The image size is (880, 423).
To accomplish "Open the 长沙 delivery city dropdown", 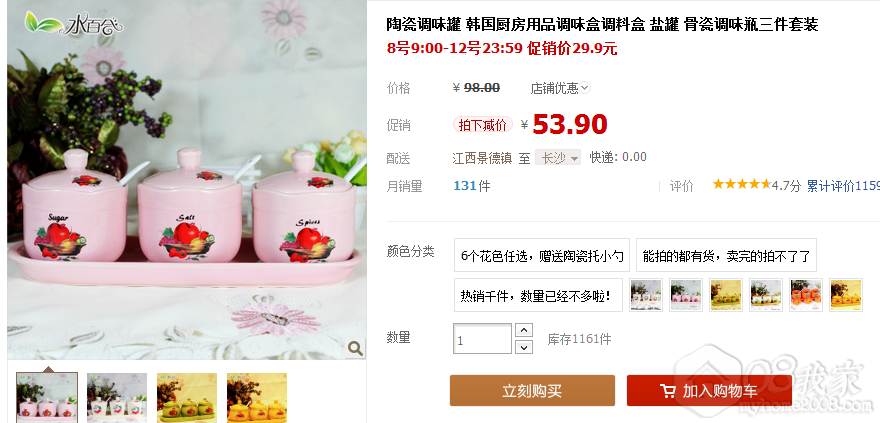I will [x=558, y=158].
